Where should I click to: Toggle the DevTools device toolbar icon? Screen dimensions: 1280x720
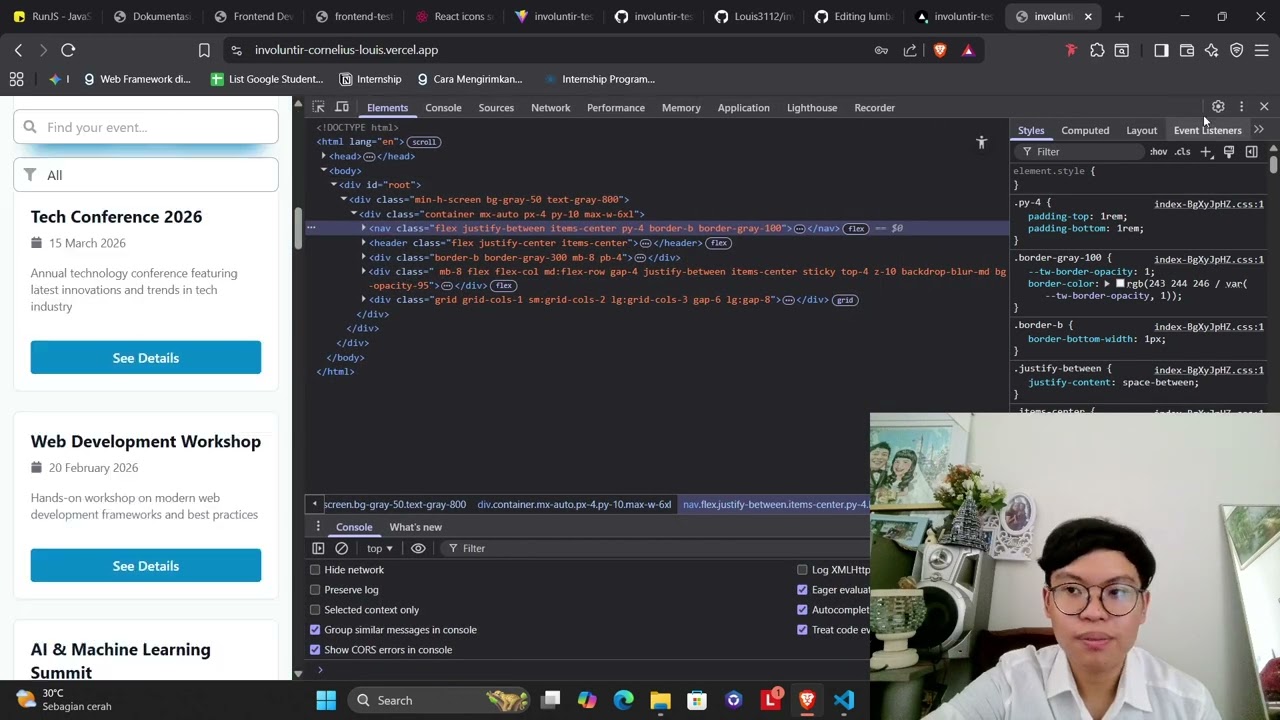pos(342,107)
